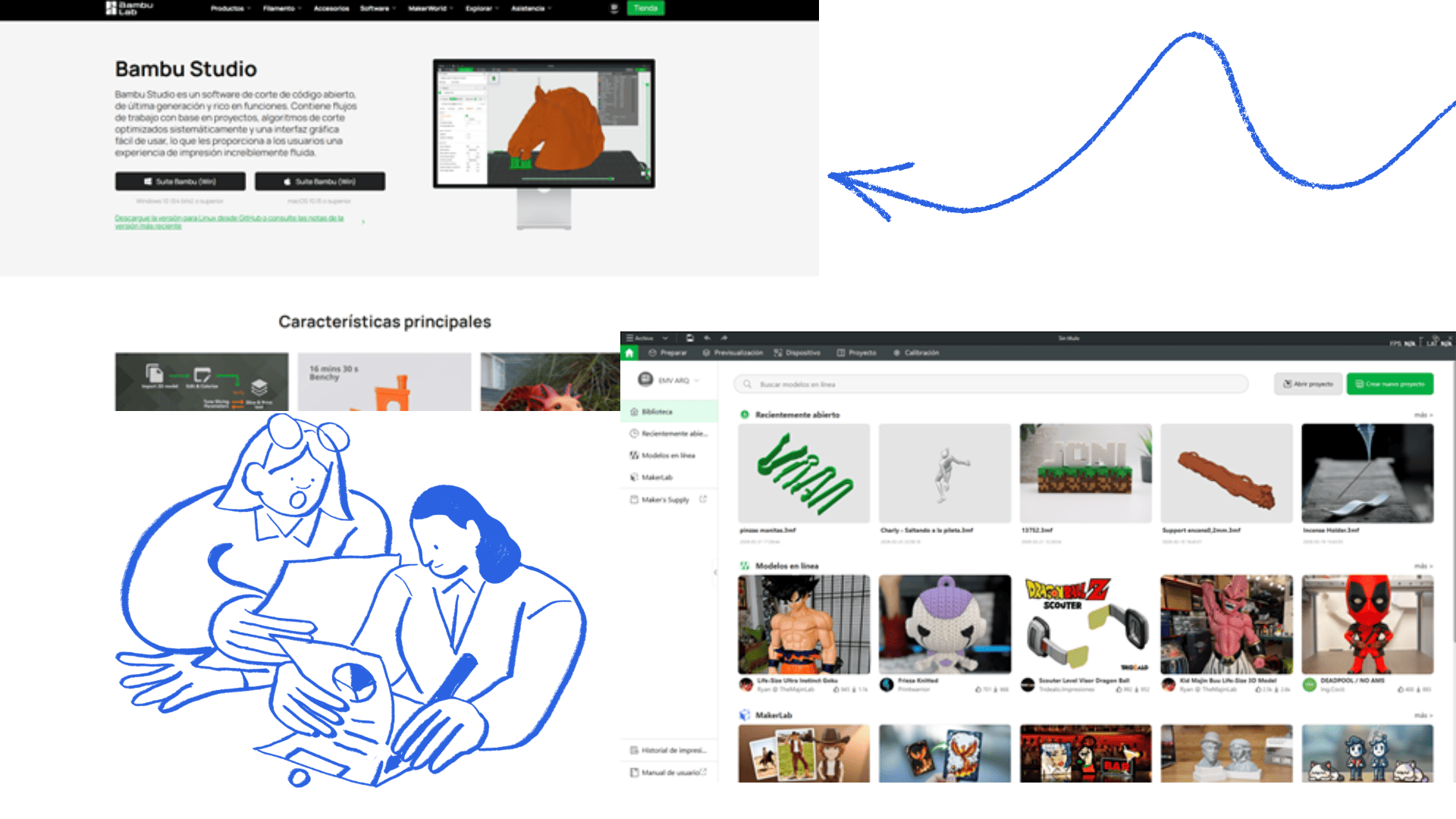
Task: Click the undo arrow icon
Action: pos(707,338)
